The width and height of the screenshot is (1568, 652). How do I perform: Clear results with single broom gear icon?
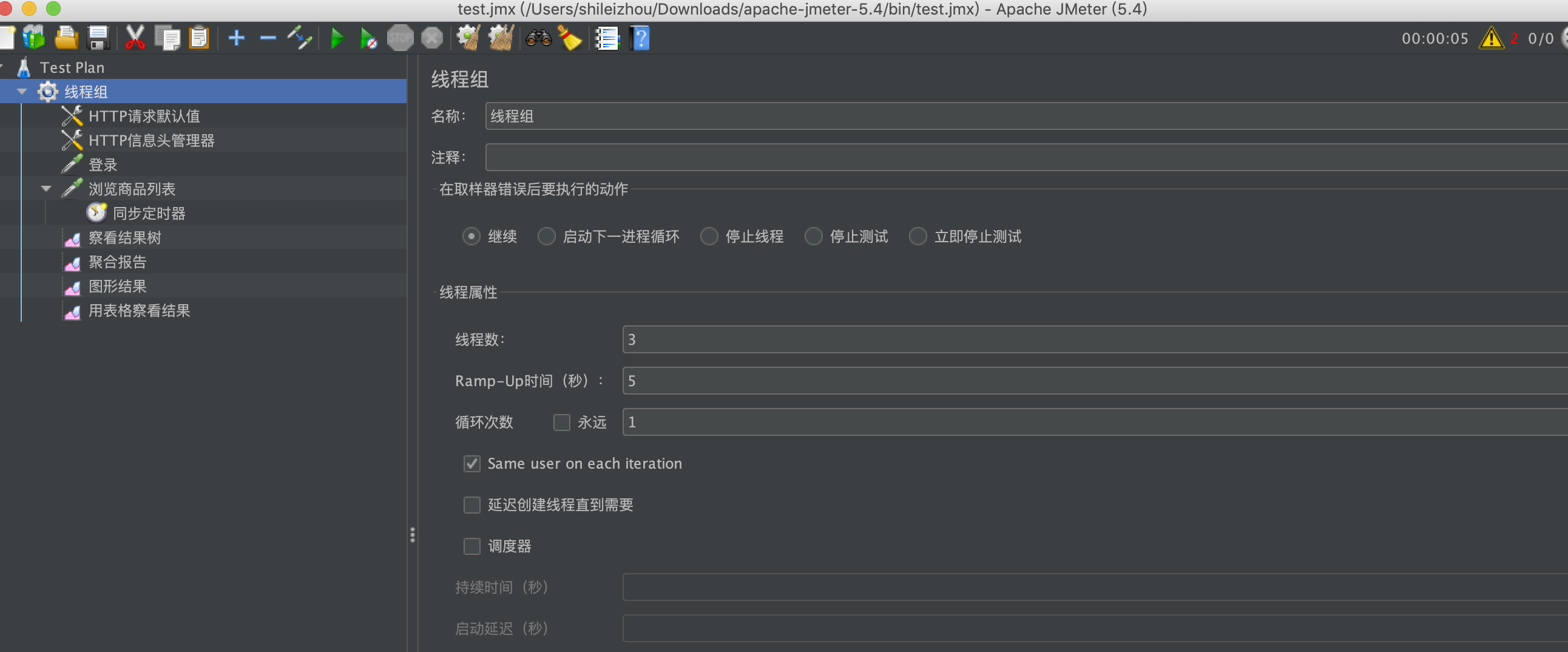tap(468, 38)
